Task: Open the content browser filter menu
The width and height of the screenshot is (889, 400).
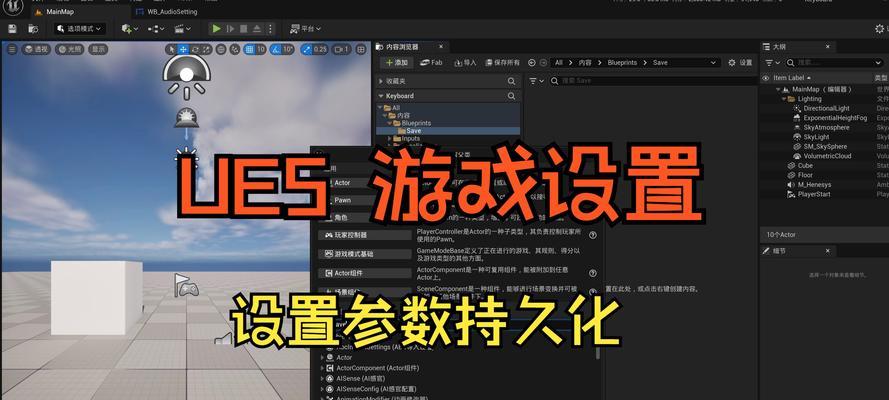Action: click(536, 81)
